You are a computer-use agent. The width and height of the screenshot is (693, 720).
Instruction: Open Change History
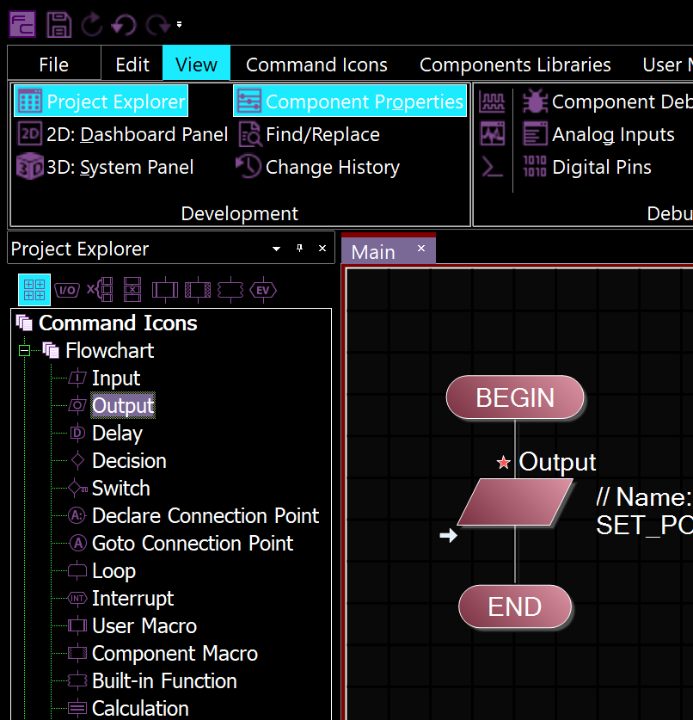[318, 167]
